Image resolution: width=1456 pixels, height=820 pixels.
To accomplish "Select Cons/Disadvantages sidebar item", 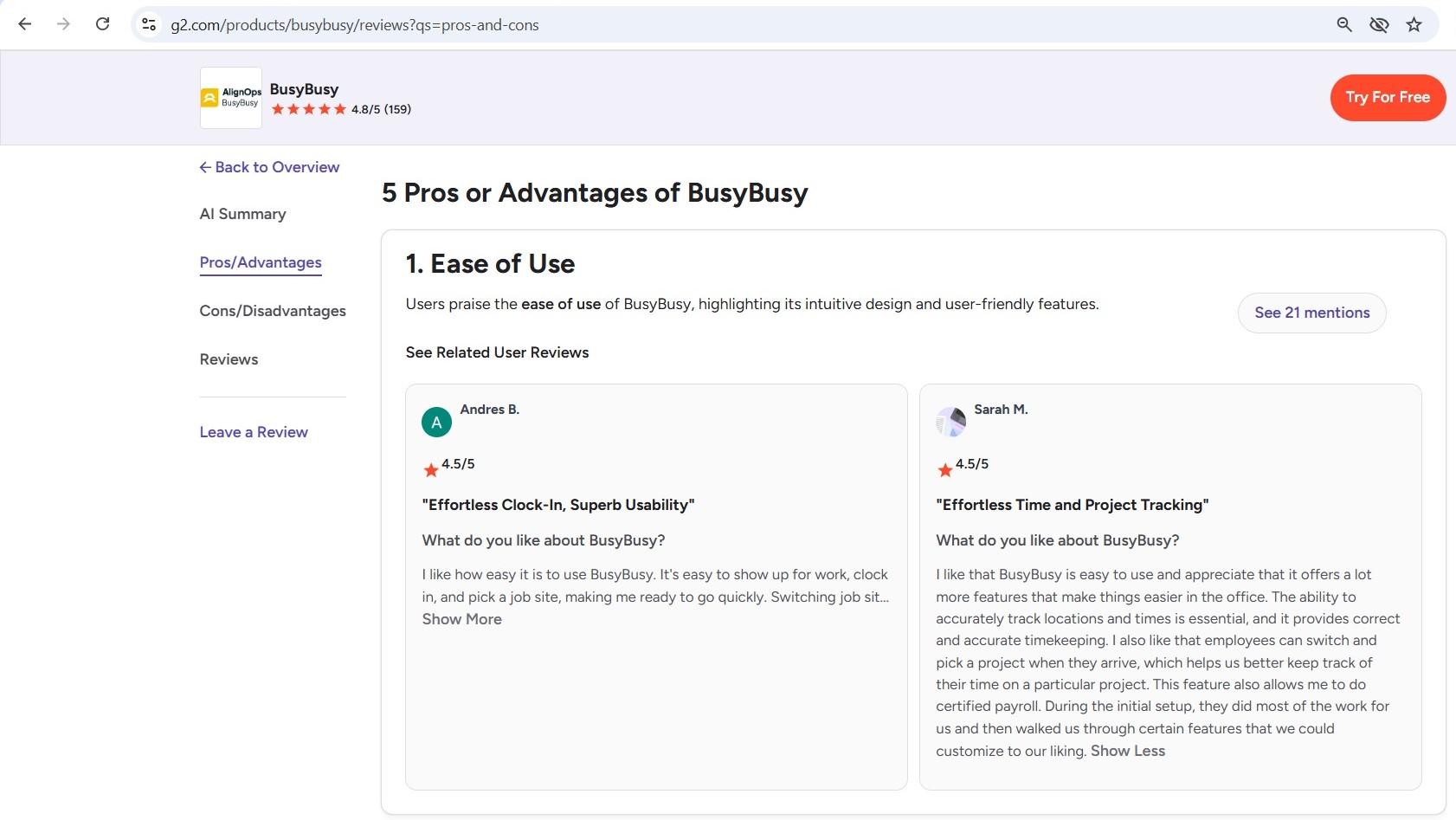I will [x=273, y=311].
